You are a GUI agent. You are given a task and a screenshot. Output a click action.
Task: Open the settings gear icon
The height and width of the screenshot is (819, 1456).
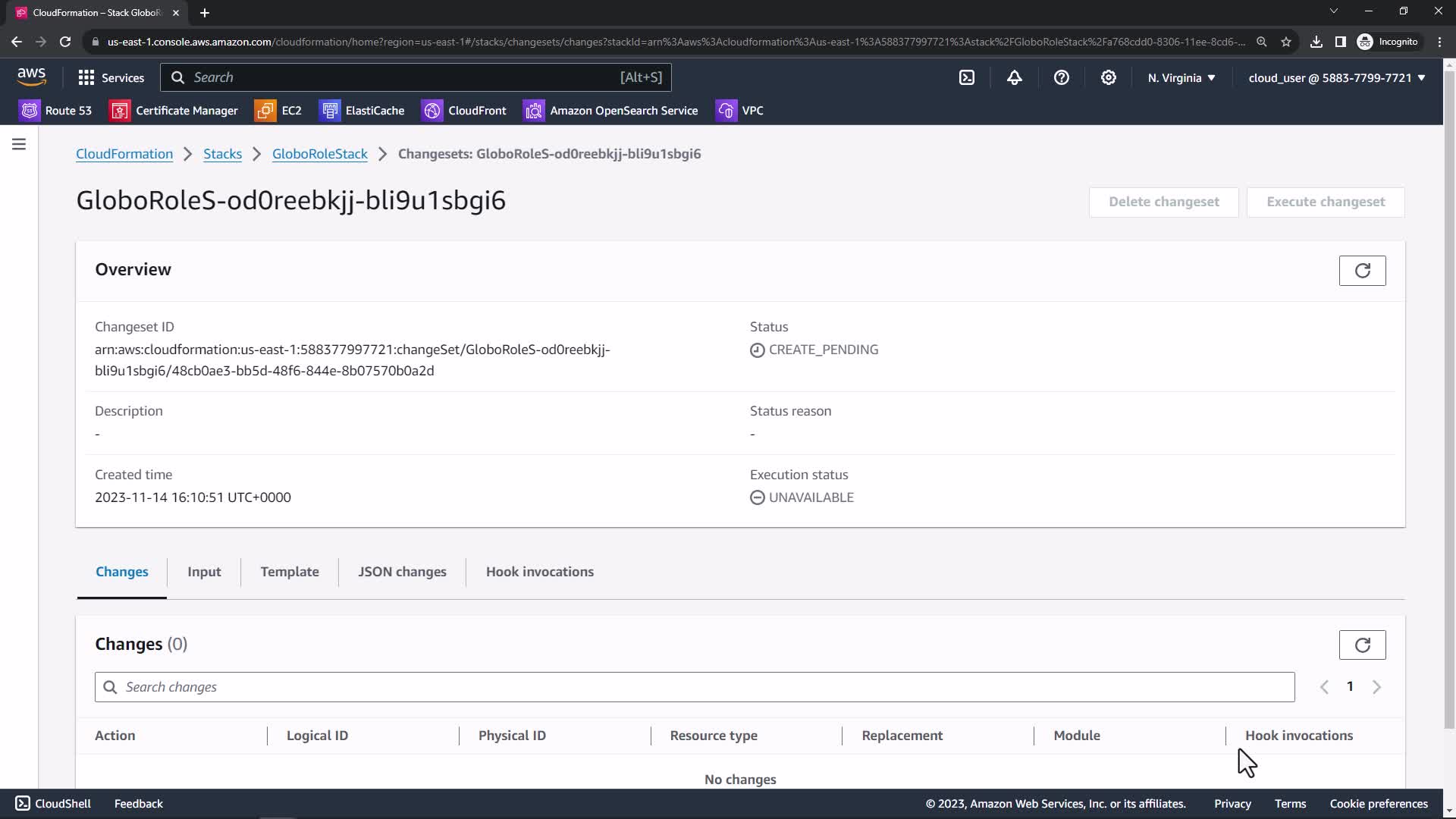tap(1108, 77)
